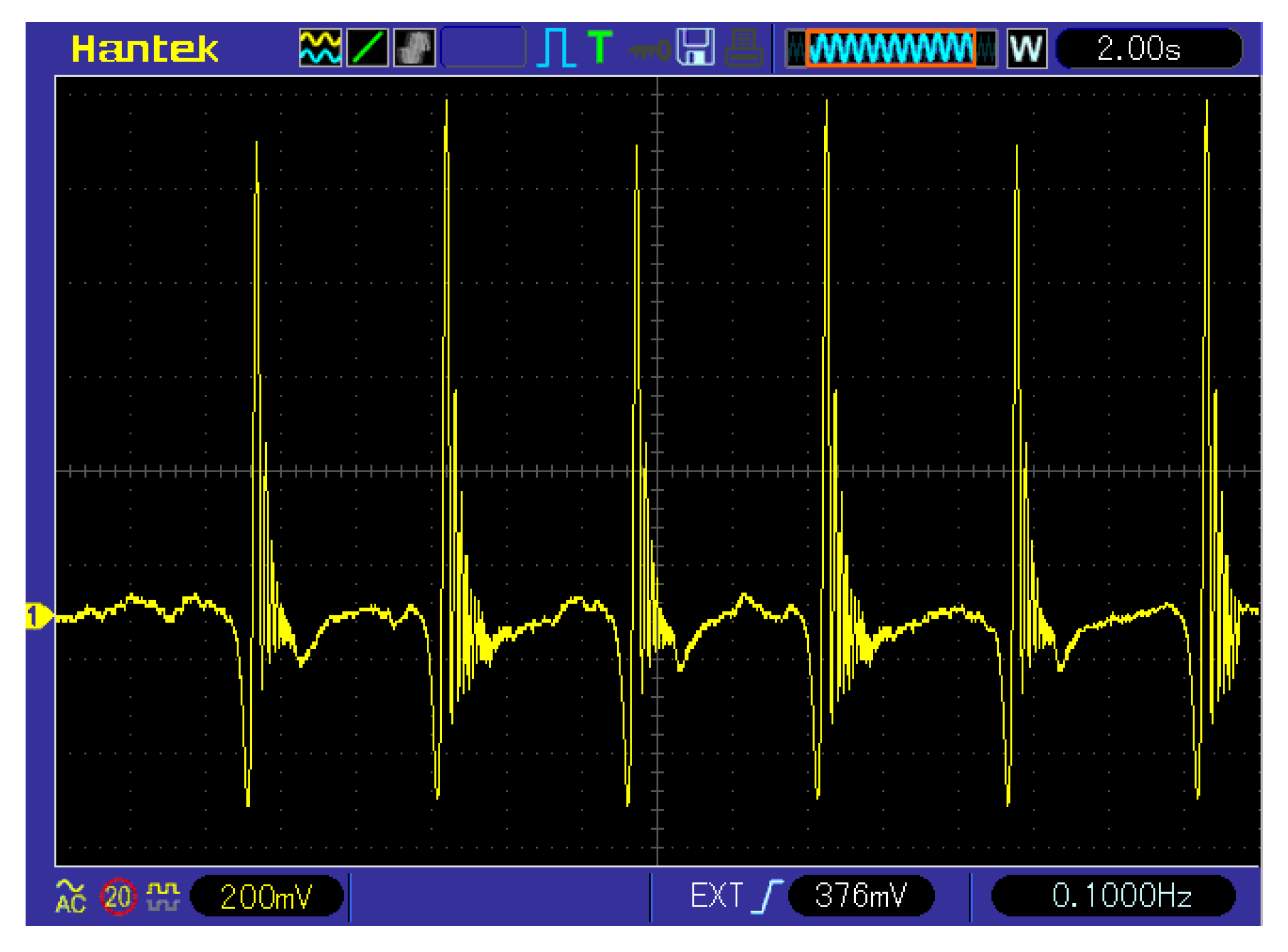
Task: Click the rising edge trigger slope icon
Action: [x=767, y=897]
